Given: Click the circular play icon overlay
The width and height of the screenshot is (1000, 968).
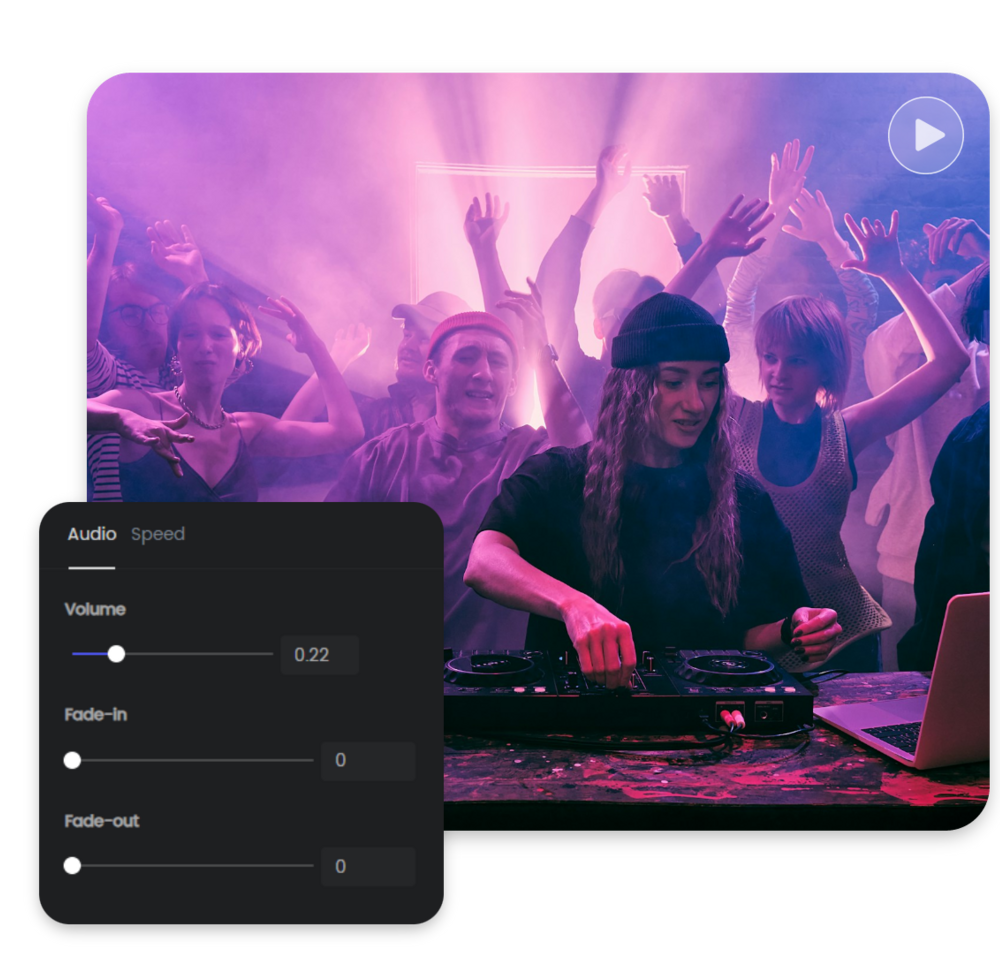Looking at the screenshot, I should coord(925,133).
